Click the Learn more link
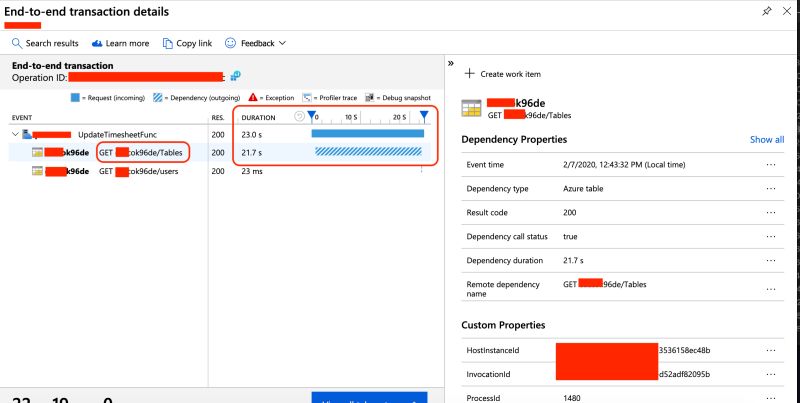 click(120, 43)
